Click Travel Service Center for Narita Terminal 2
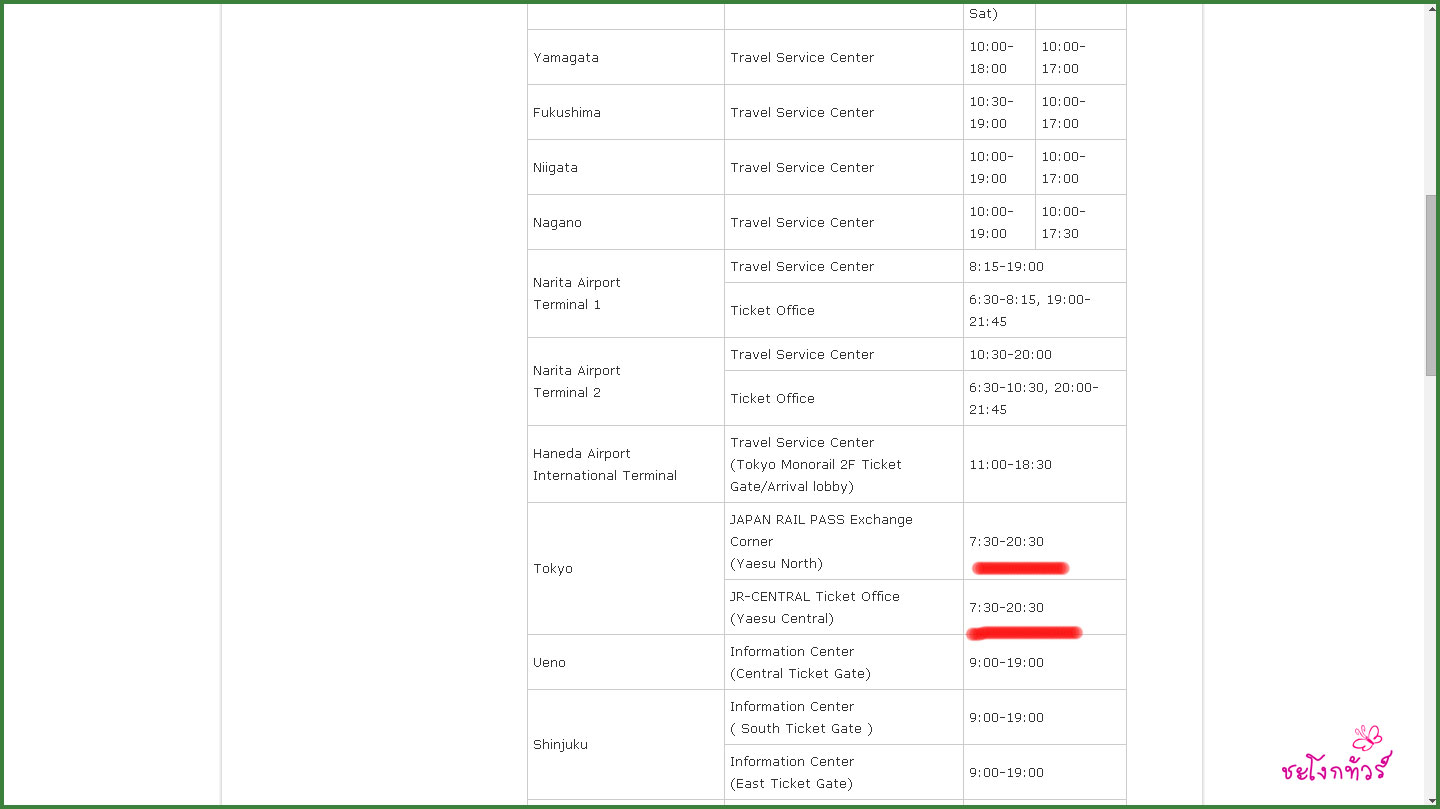The image size is (1440, 809). pos(844,354)
